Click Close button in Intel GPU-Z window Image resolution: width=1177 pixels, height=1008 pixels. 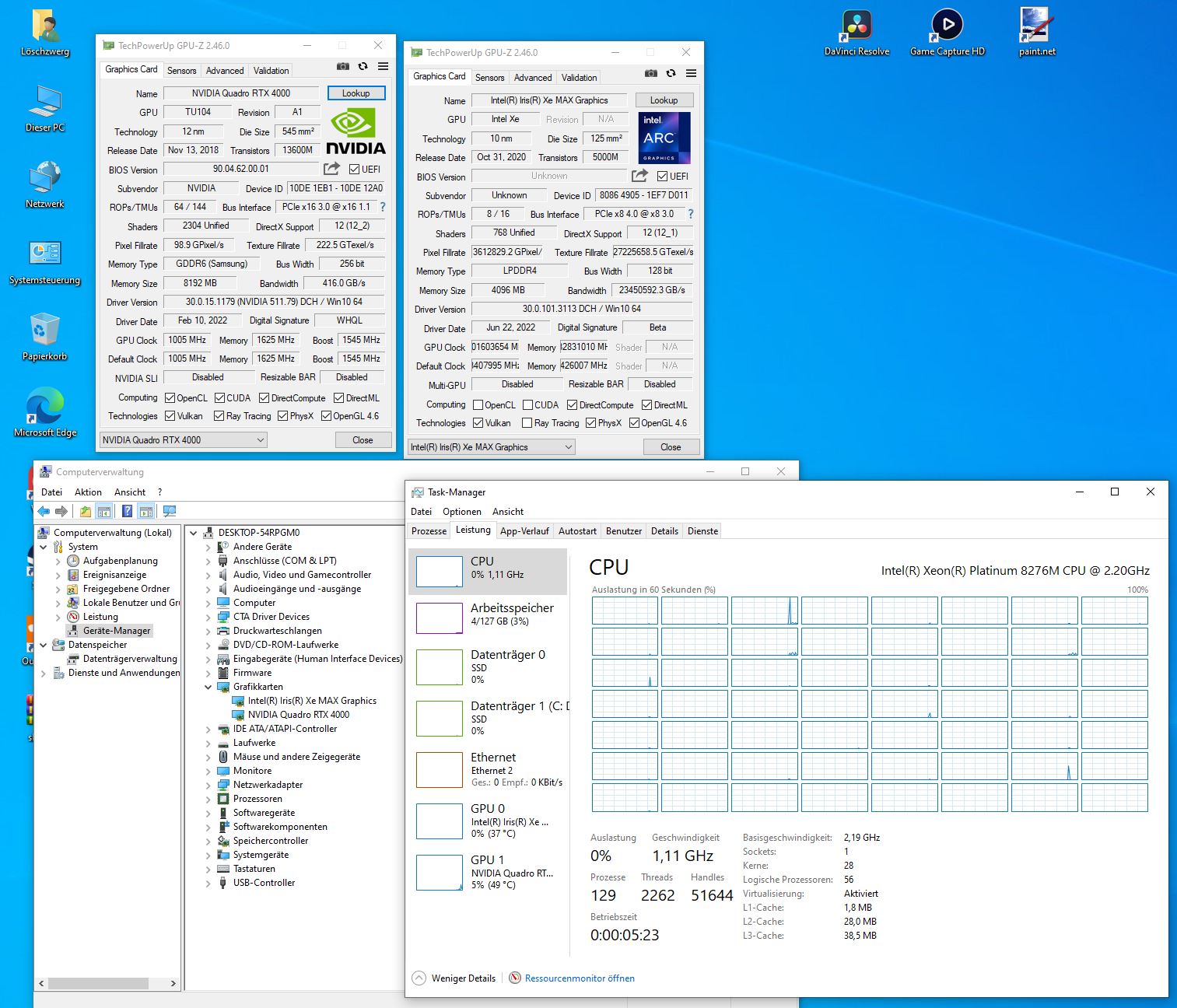click(x=671, y=447)
